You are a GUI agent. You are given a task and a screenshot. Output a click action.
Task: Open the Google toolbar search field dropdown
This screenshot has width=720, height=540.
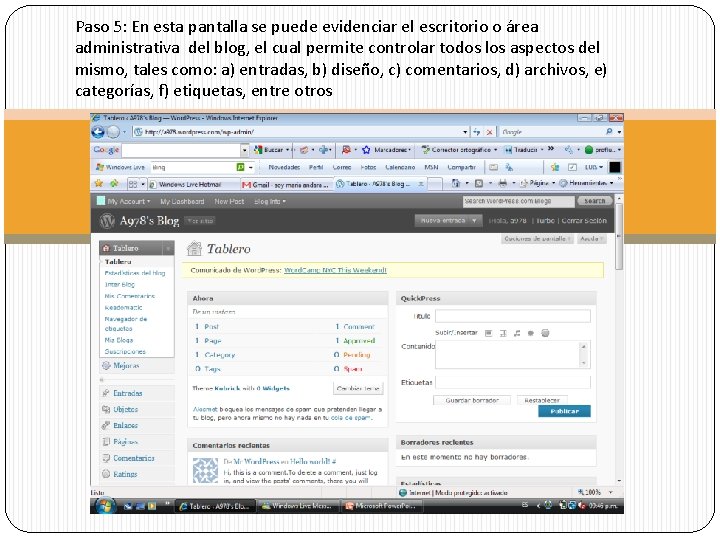click(244, 150)
